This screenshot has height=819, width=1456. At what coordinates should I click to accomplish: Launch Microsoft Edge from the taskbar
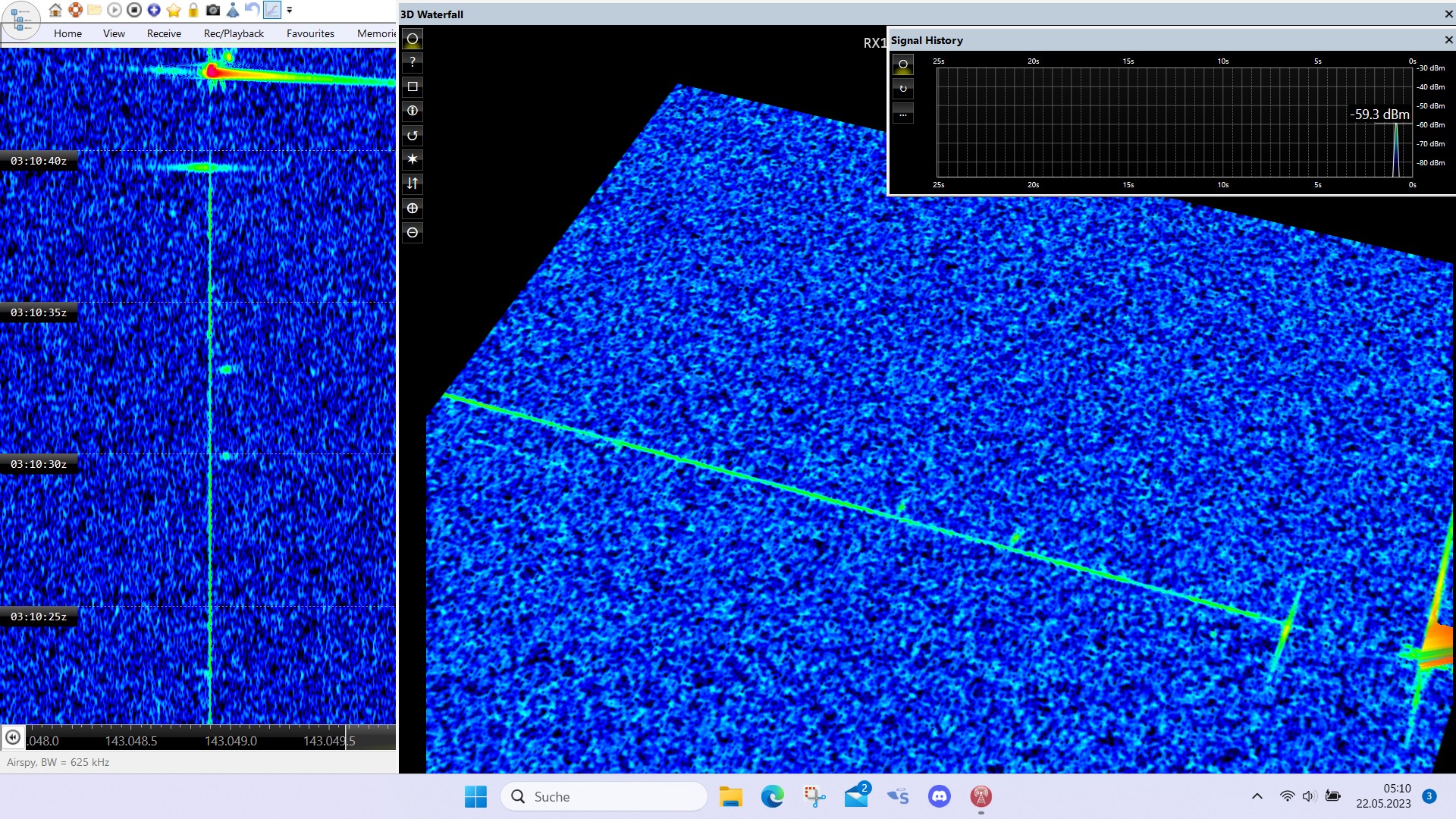point(773,796)
